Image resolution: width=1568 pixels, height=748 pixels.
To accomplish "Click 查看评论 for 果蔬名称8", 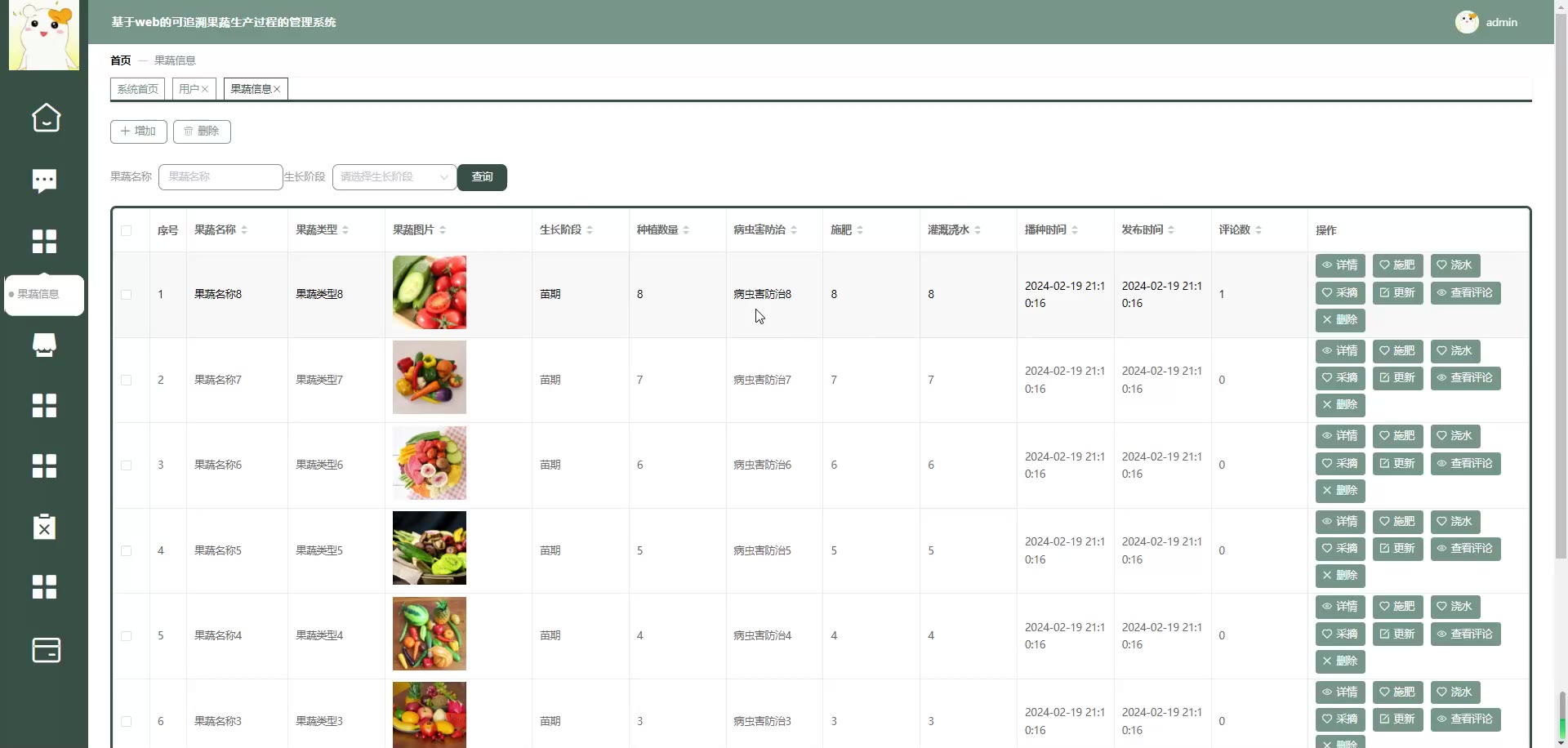I will 1465,293.
